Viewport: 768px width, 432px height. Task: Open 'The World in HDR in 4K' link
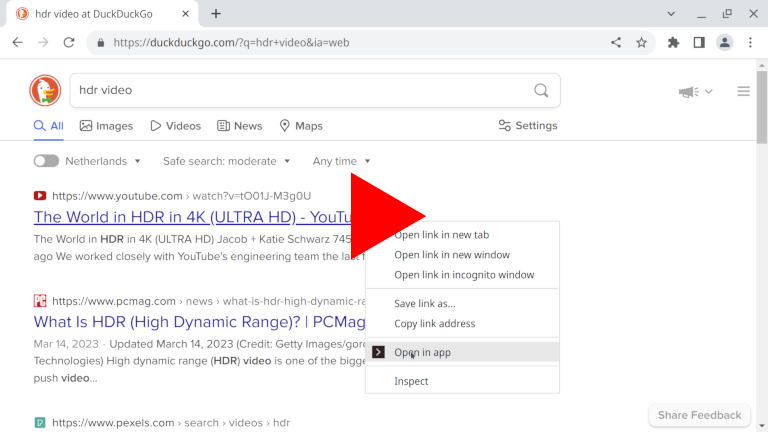coord(192,217)
